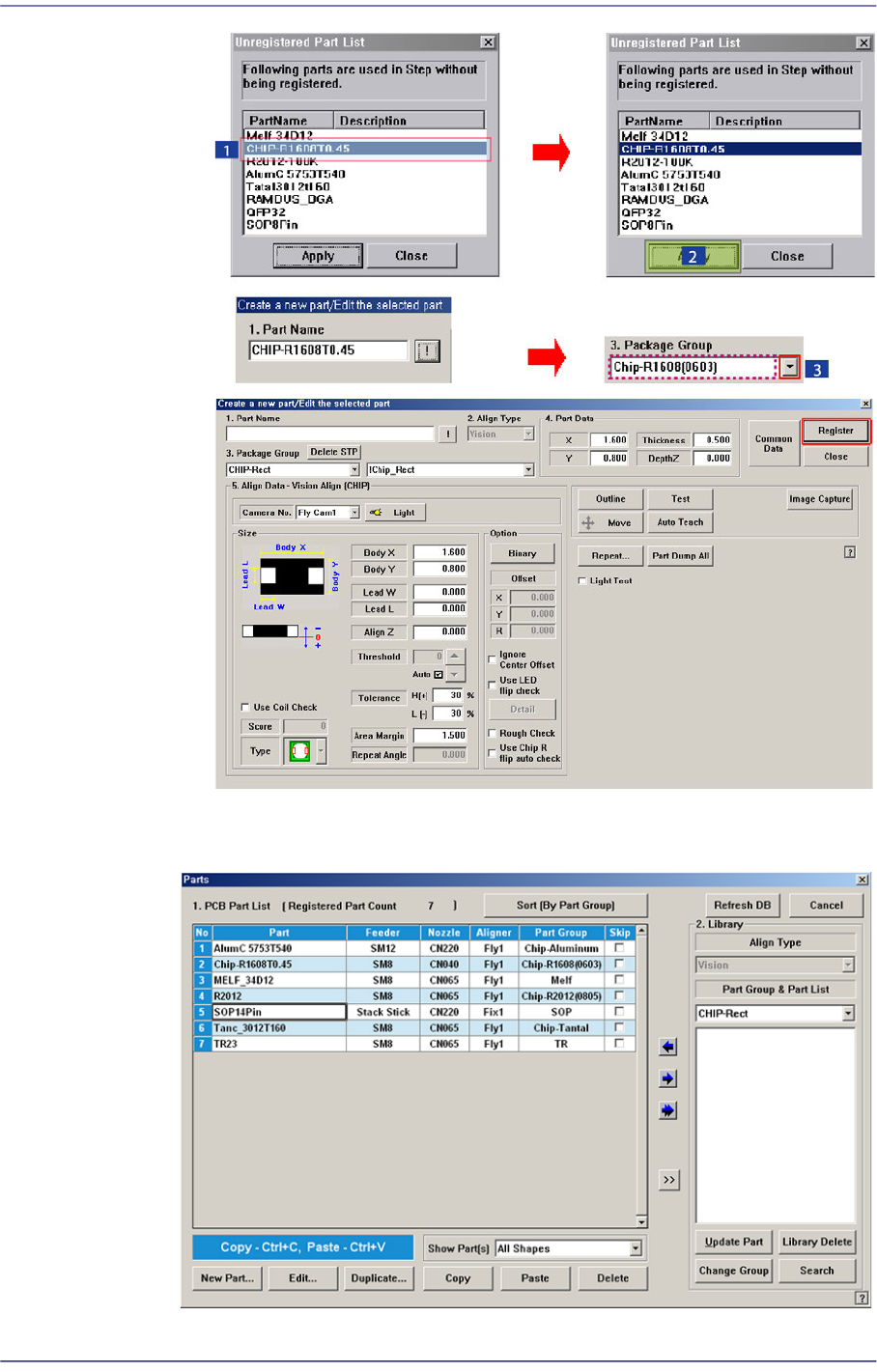Click the '!' button next to CHIP-R1608T0.45 part name
This screenshot has width=877, height=1372.
(427, 350)
